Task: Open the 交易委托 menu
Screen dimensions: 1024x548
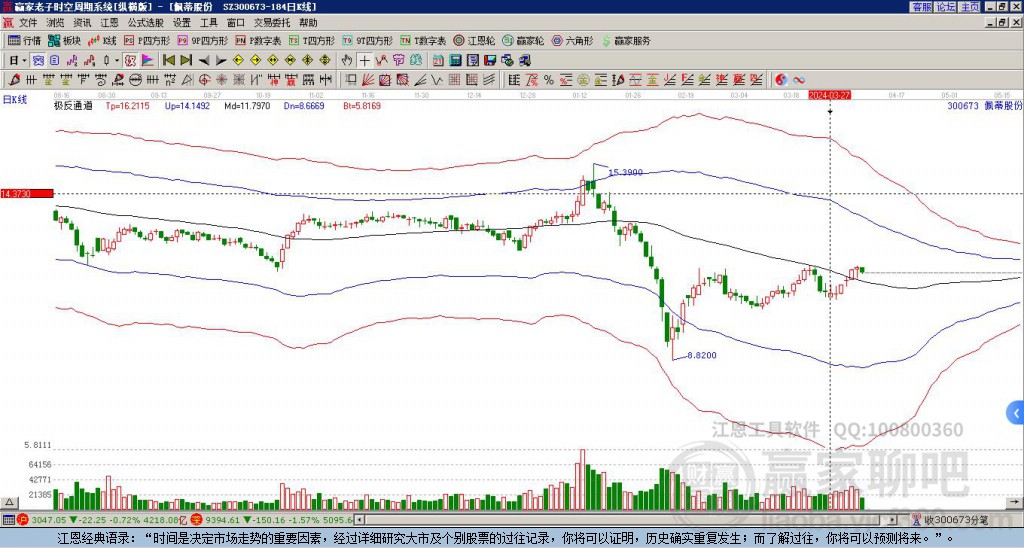Action: click(272, 23)
